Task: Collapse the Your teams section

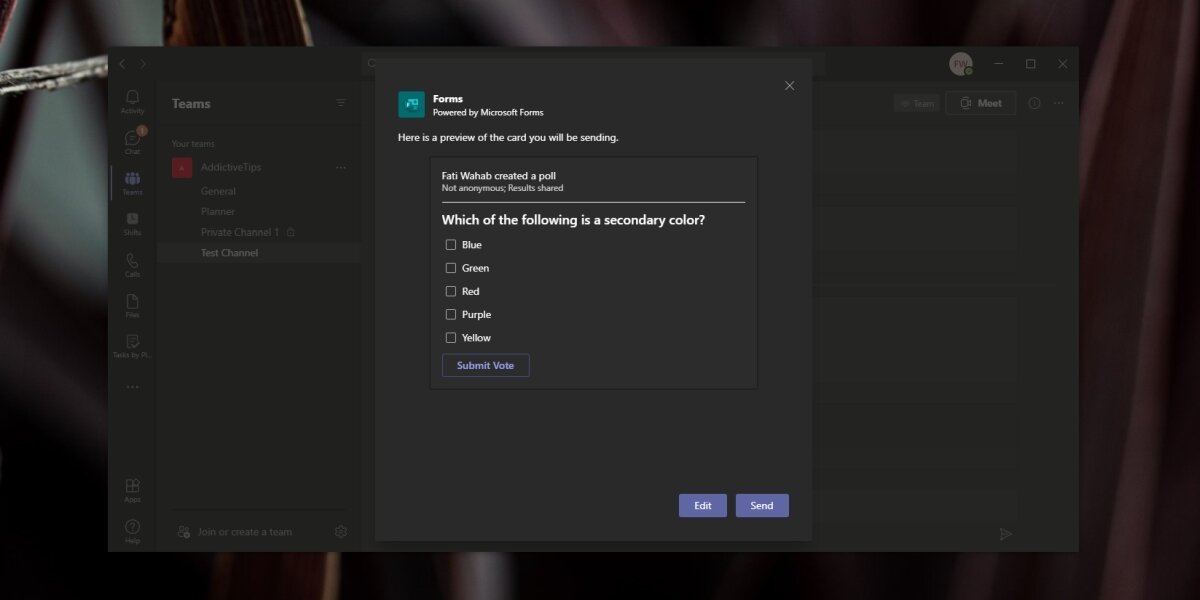Action: tap(192, 143)
